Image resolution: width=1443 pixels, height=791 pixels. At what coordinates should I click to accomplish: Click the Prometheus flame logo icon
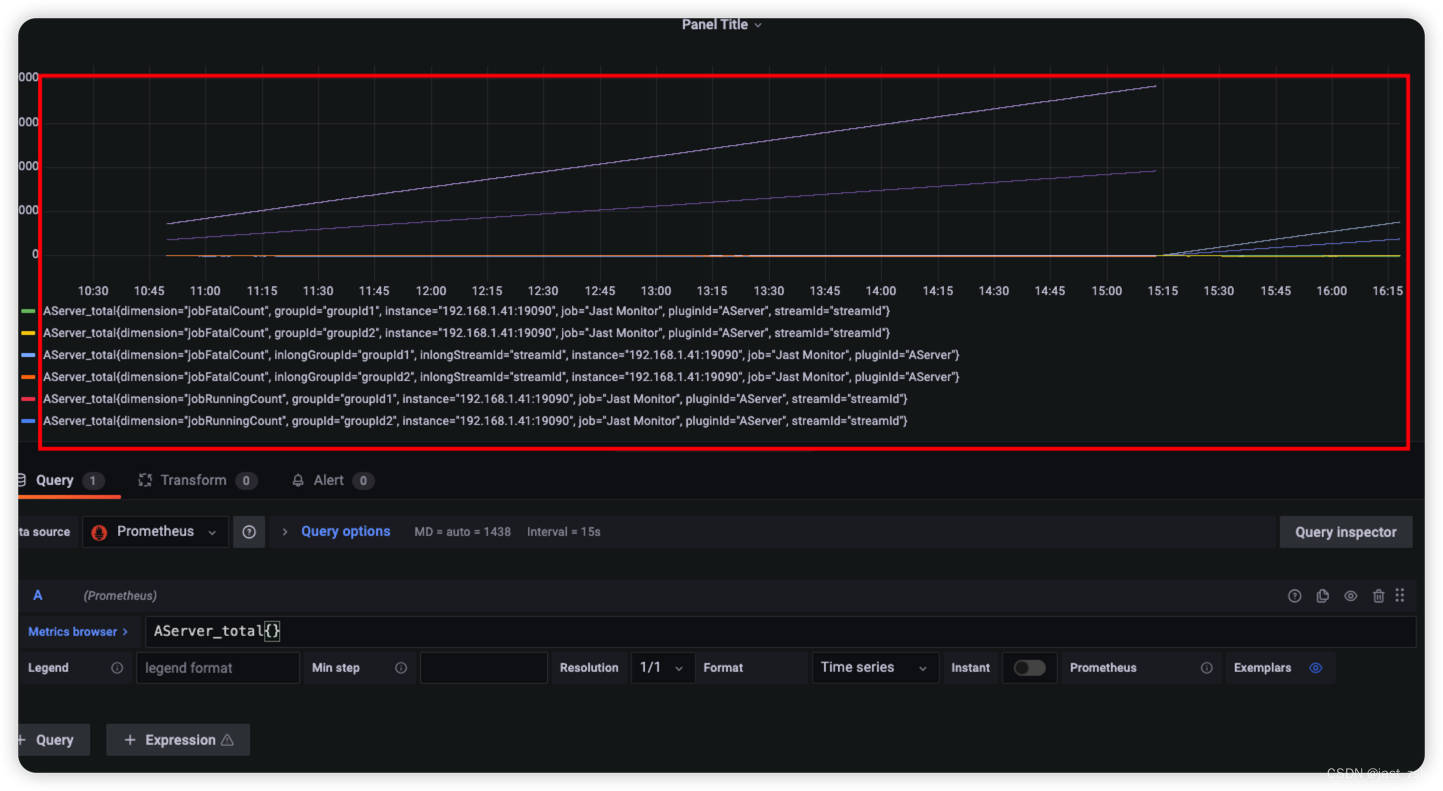[x=99, y=532]
